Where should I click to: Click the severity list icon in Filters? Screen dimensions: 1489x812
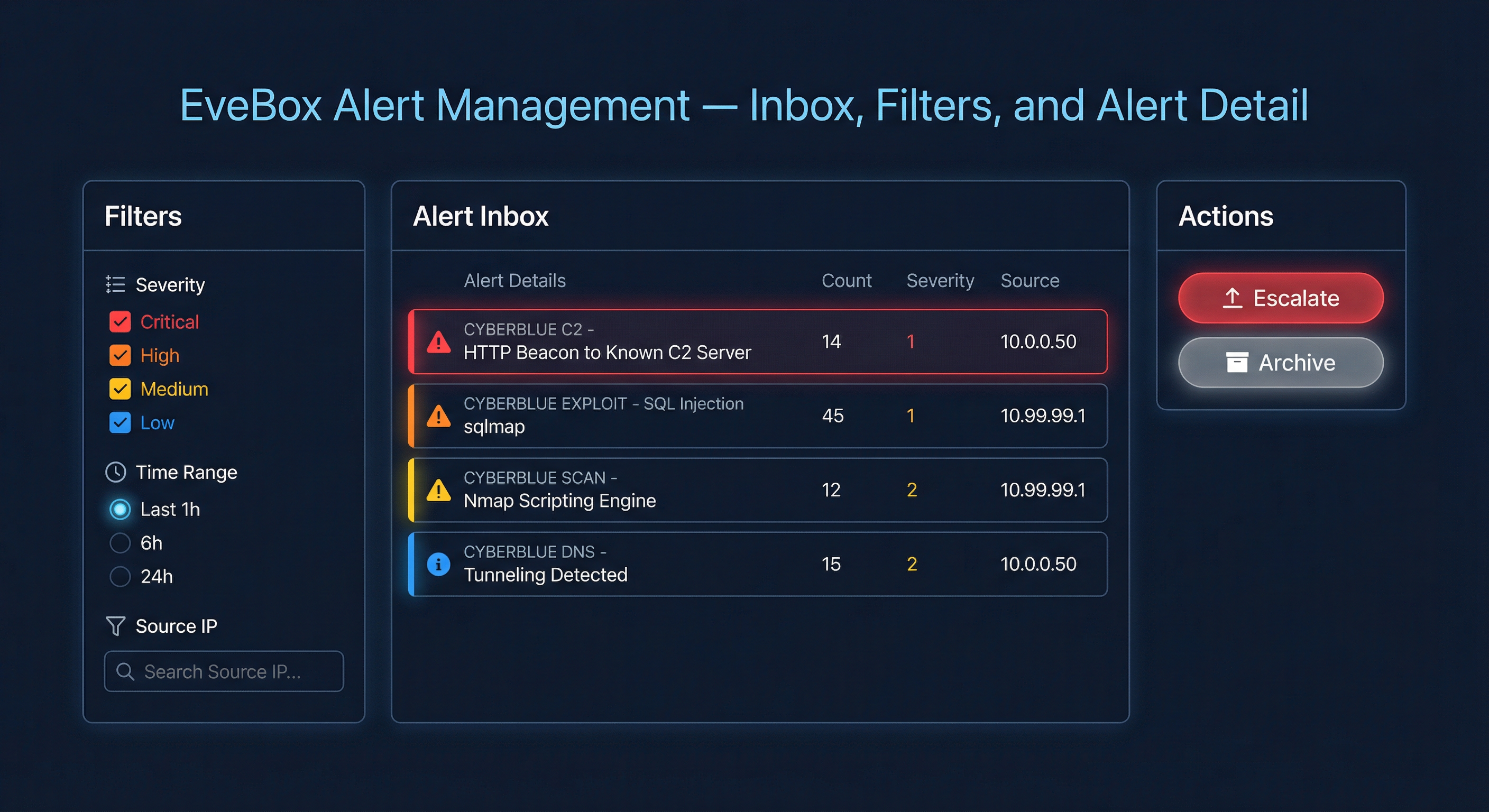tap(115, 284)
